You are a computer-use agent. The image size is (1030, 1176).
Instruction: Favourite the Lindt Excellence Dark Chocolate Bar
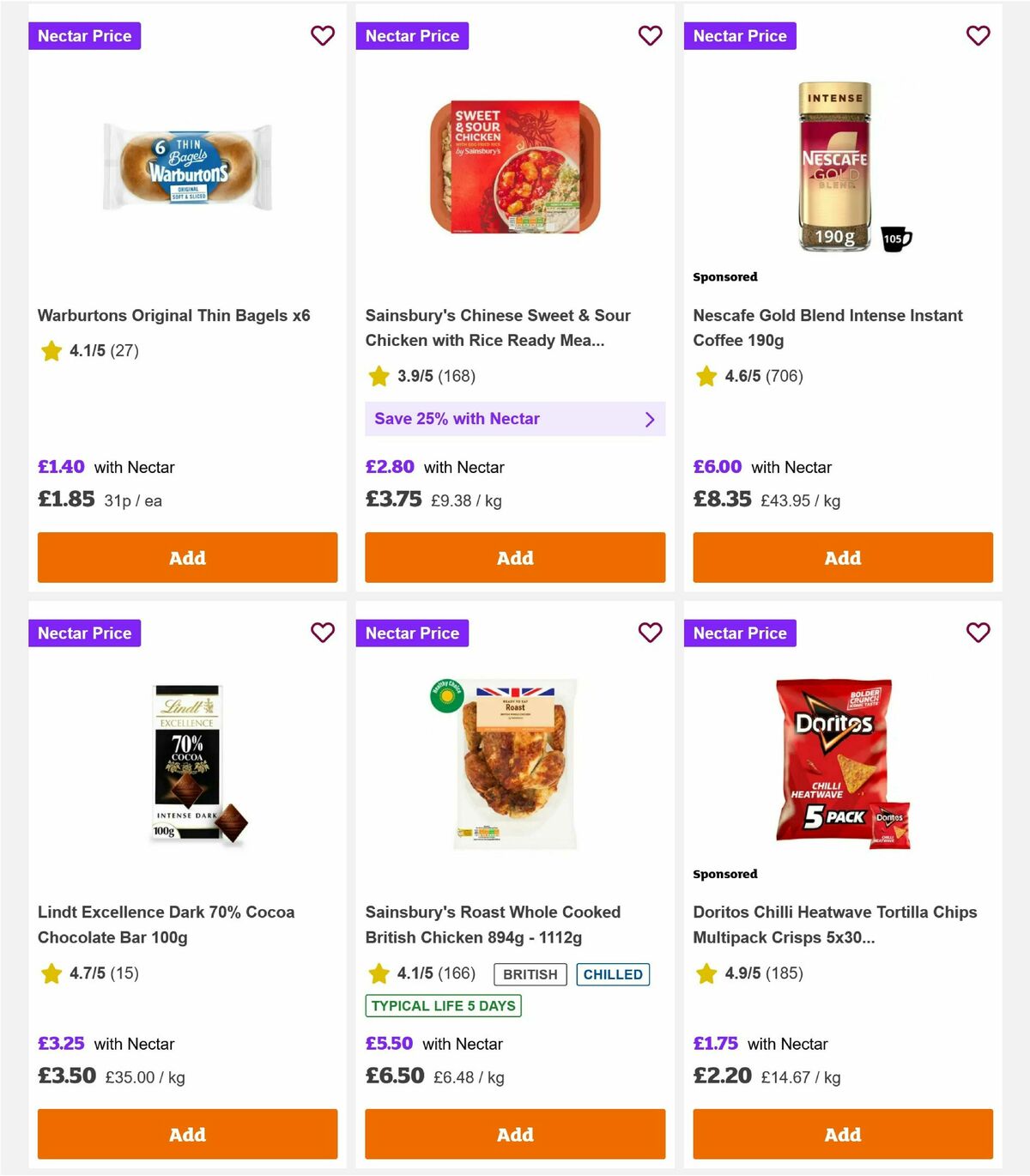point(323,633)
